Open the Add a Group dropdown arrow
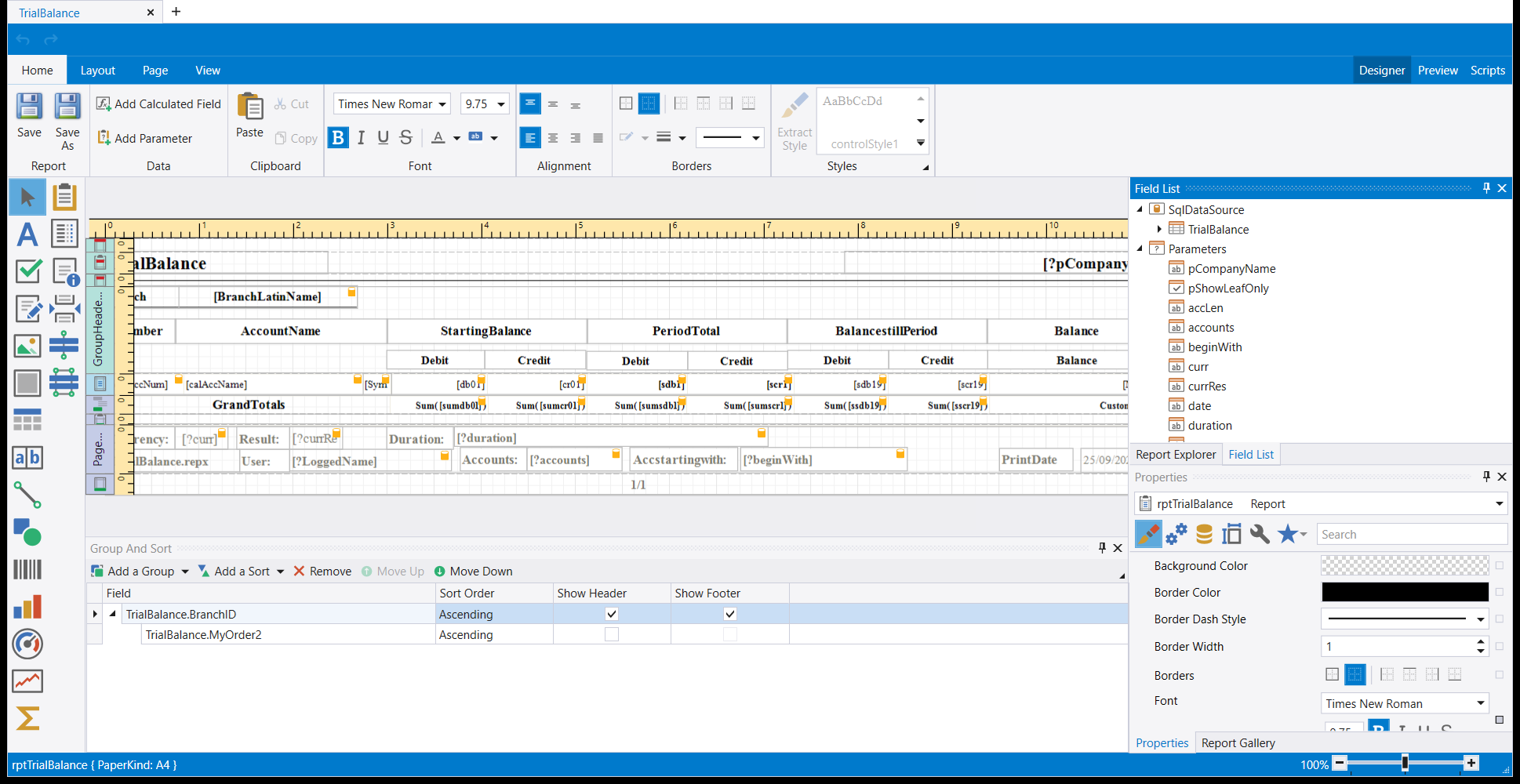The image size is (1520, 784). coord(185,572)
